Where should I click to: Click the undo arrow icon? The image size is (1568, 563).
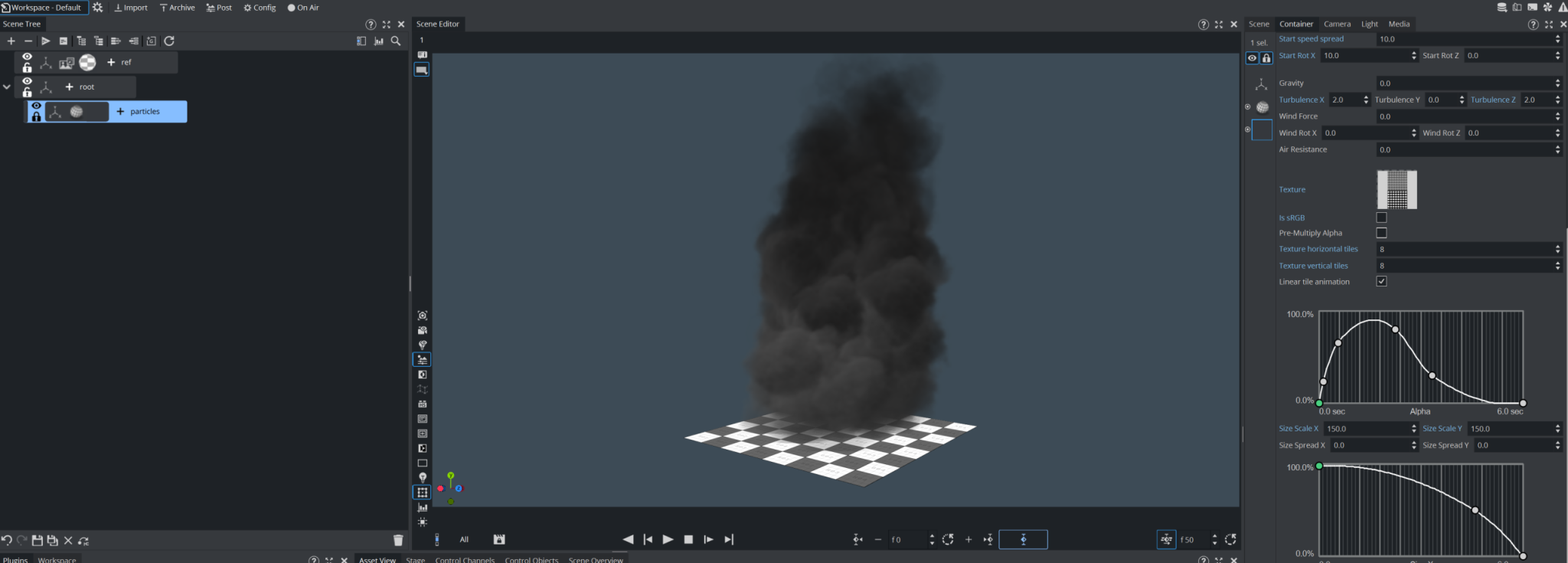click(7, 540)
